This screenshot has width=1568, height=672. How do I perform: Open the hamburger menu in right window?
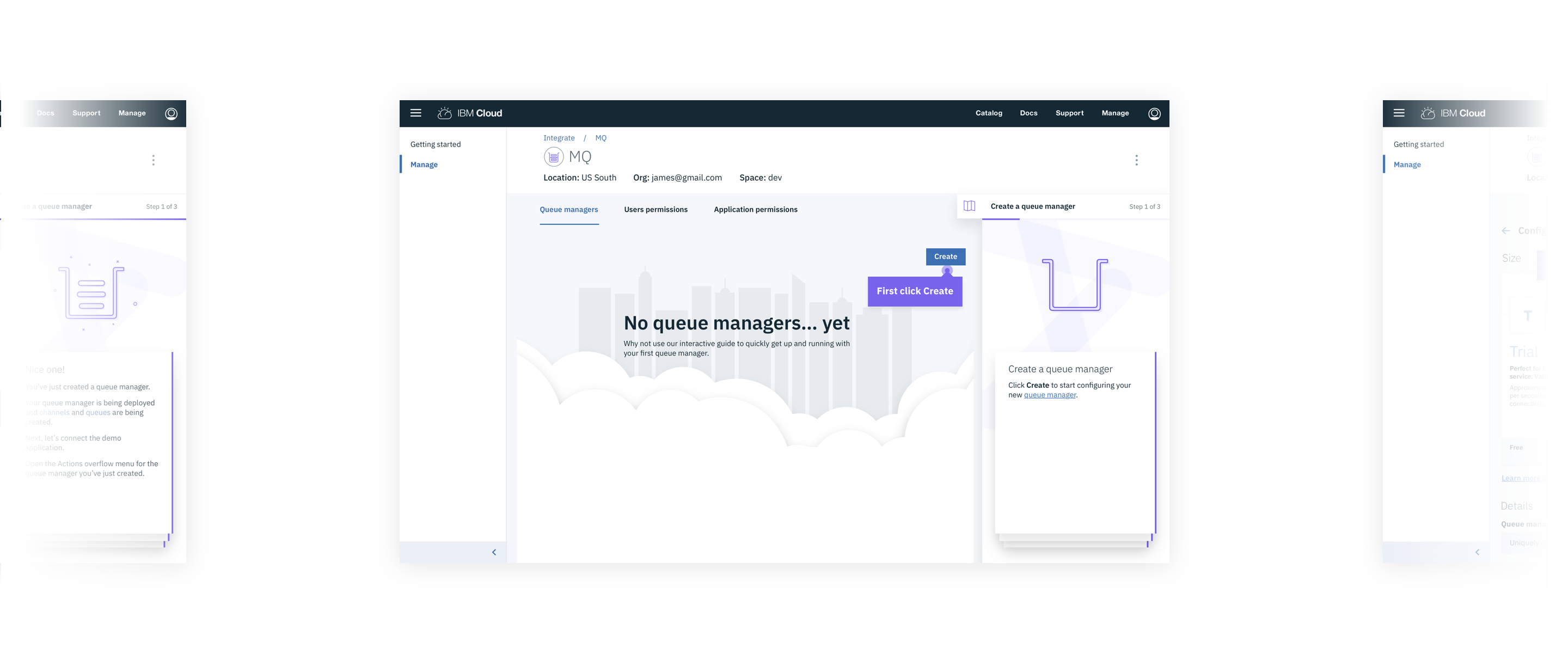pyautogui.click(x=1399, y=113)
